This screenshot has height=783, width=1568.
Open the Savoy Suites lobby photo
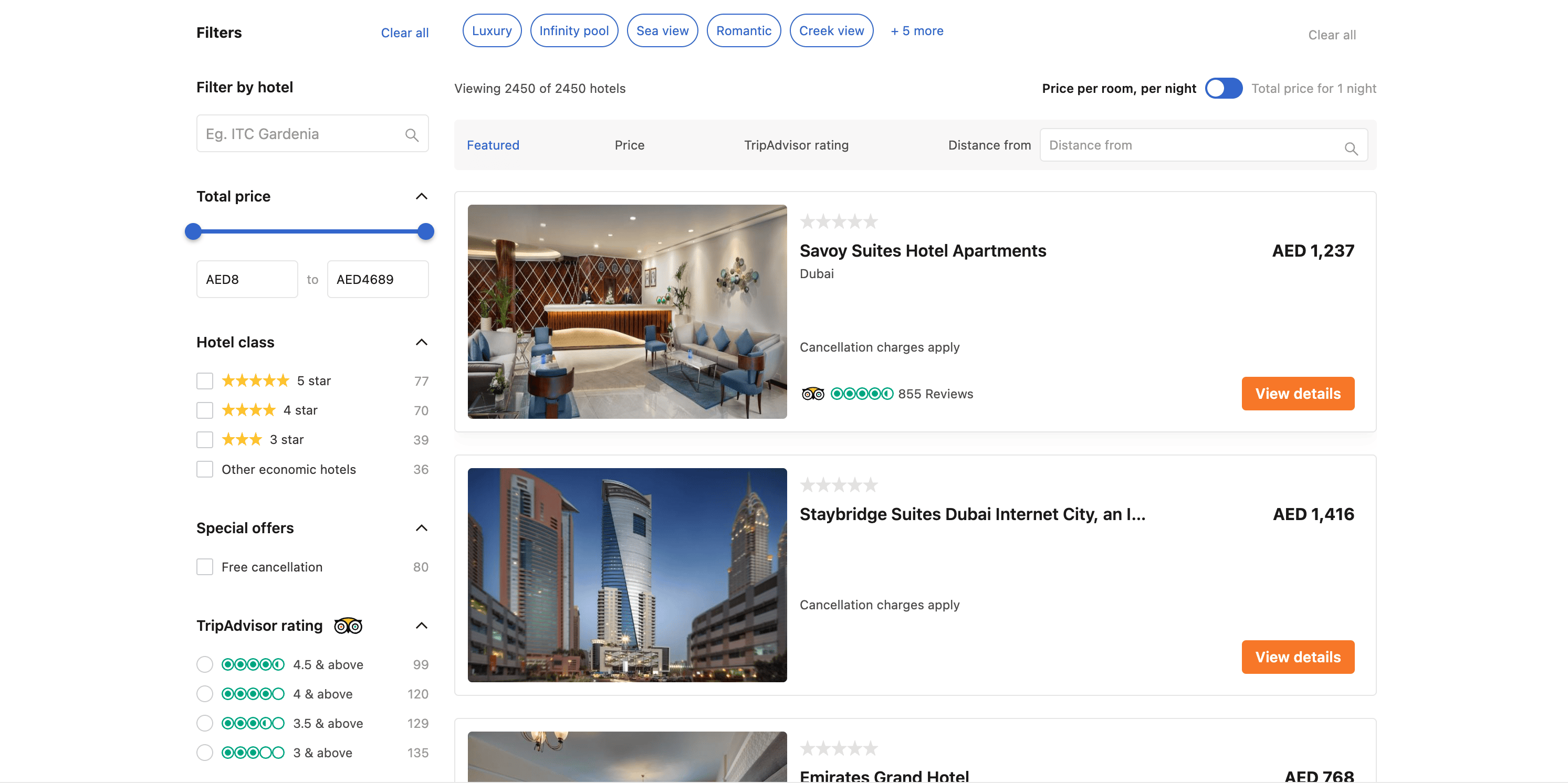[x=627, y=312]
